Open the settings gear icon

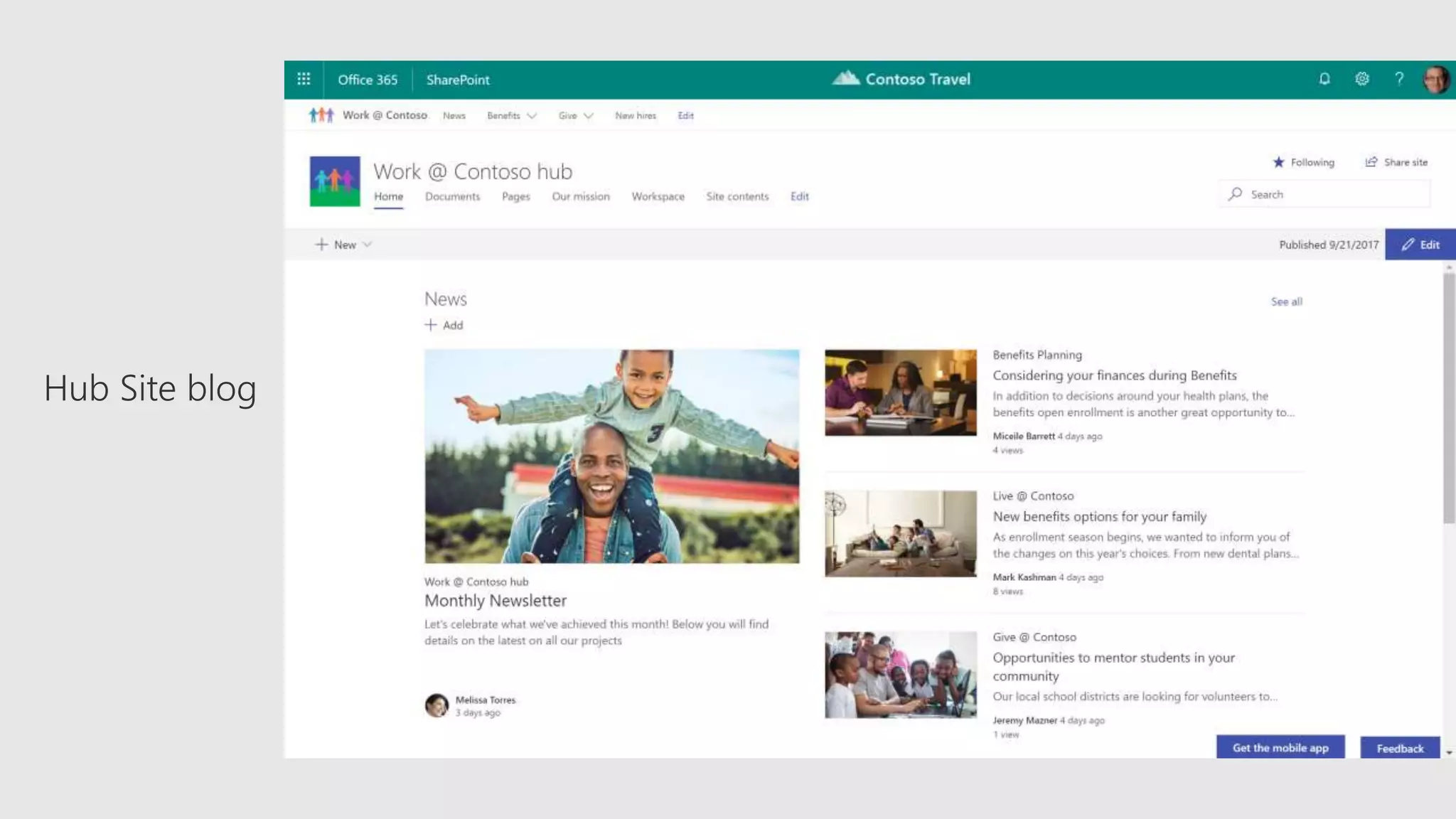pos(1361,79)
